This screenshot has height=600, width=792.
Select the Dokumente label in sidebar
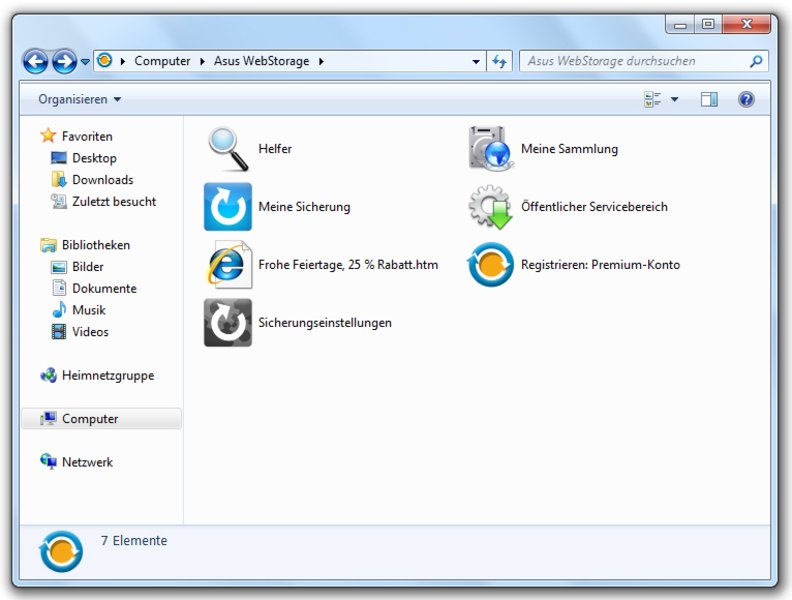[105, 288]
